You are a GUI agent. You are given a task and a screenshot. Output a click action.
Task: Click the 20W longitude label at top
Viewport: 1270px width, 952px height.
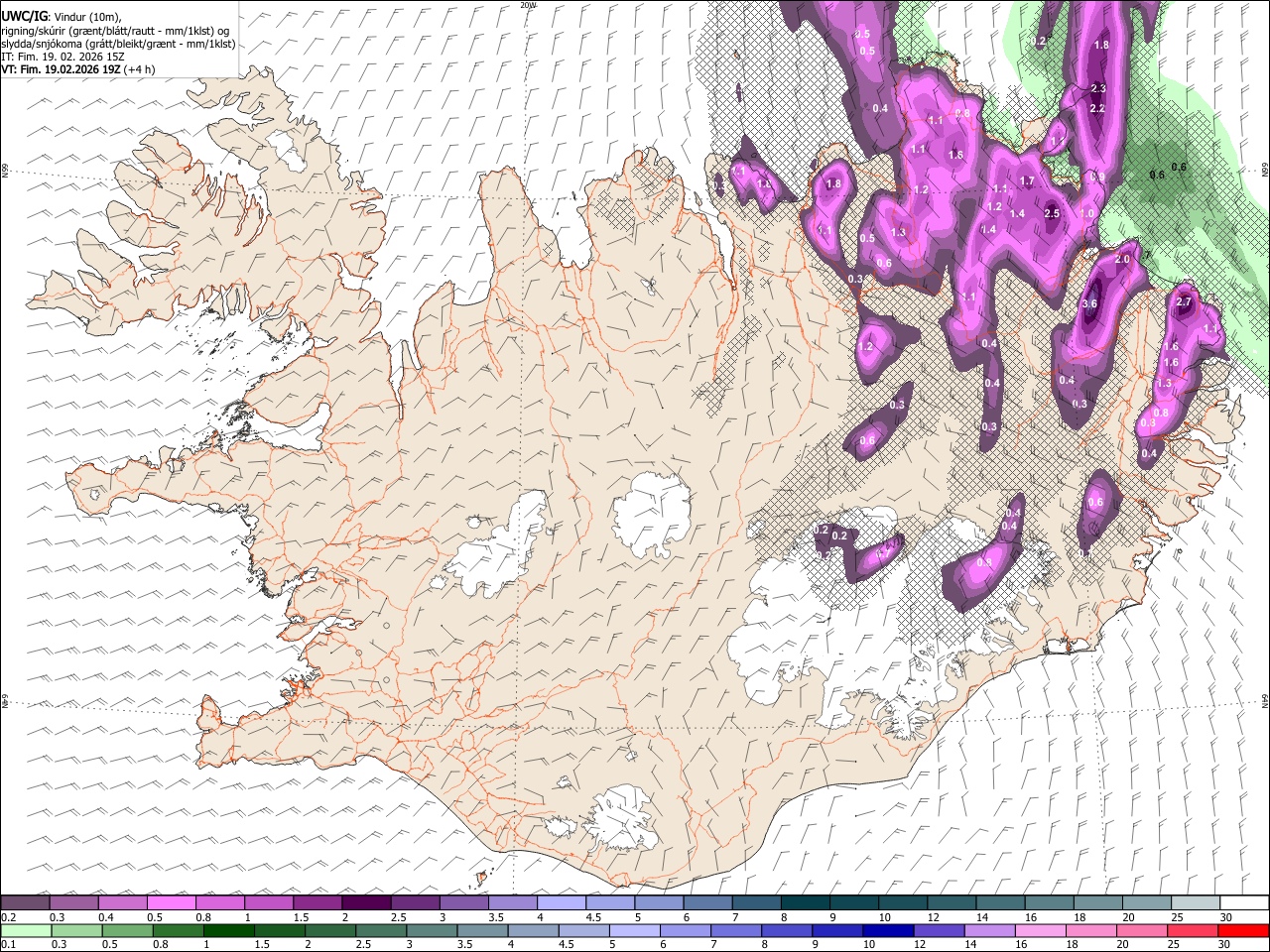(x=528, y=5)
